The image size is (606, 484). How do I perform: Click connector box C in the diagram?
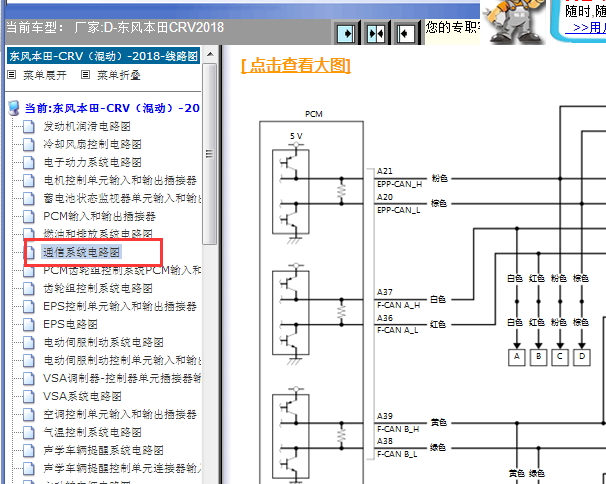click(x=560, y=357)
